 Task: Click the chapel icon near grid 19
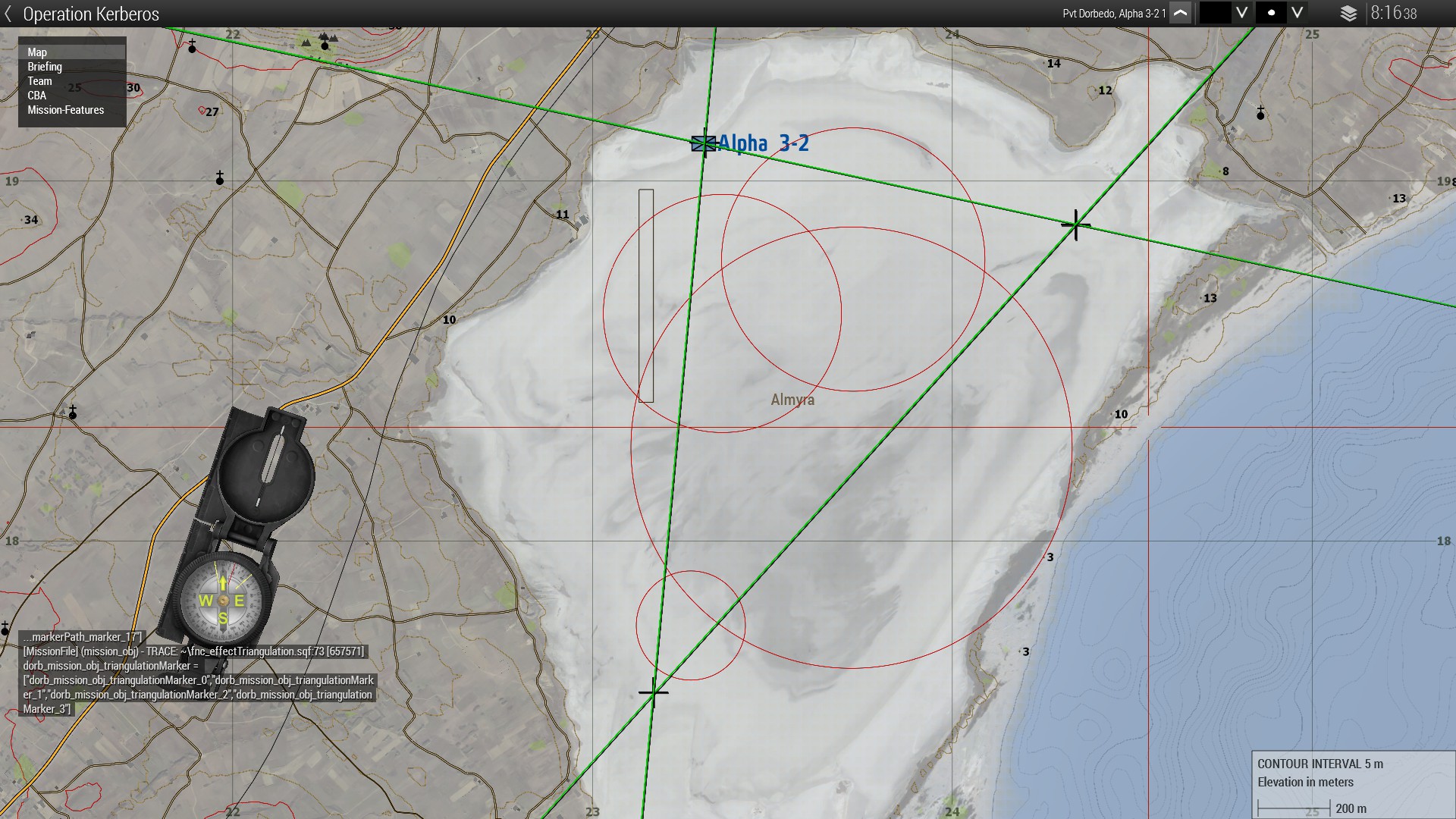pyautogui.click(x=220, y=178)
